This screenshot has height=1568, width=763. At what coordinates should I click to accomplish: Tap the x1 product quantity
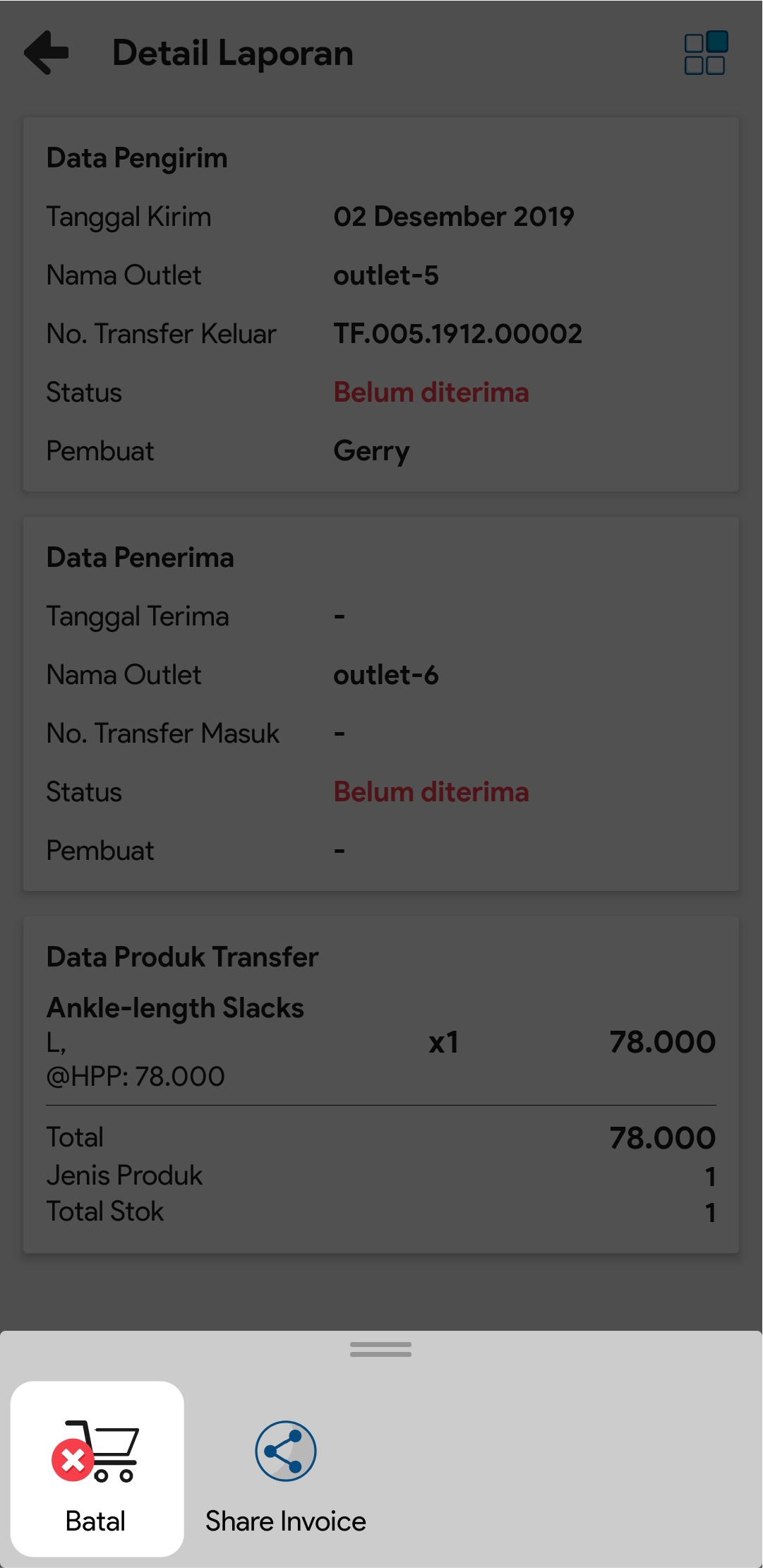click(444, 1043)
